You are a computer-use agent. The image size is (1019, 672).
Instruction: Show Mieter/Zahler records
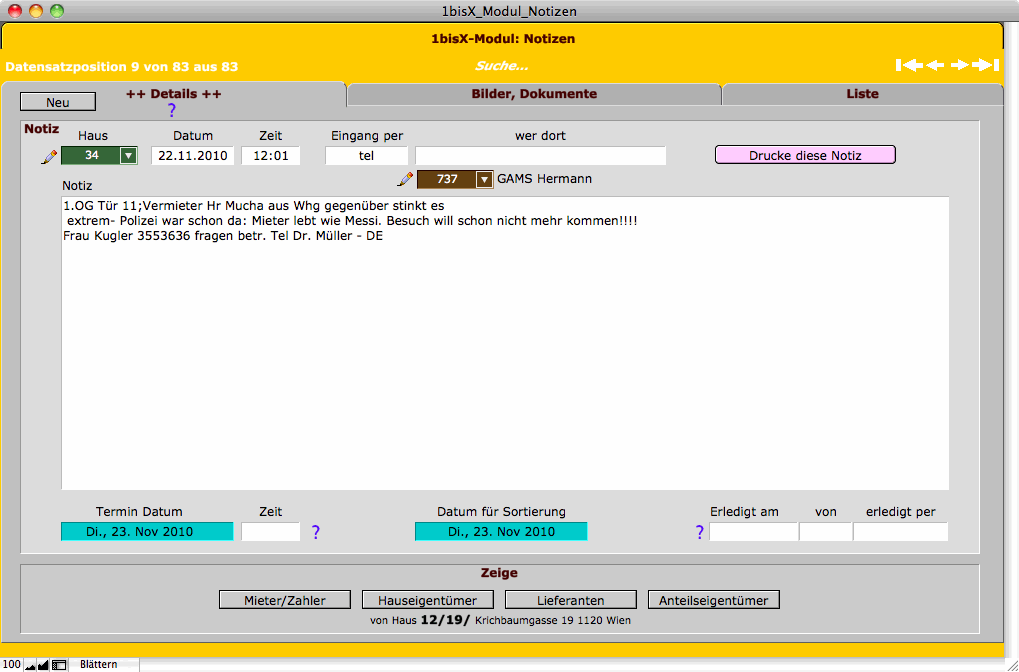click(285, 600)
